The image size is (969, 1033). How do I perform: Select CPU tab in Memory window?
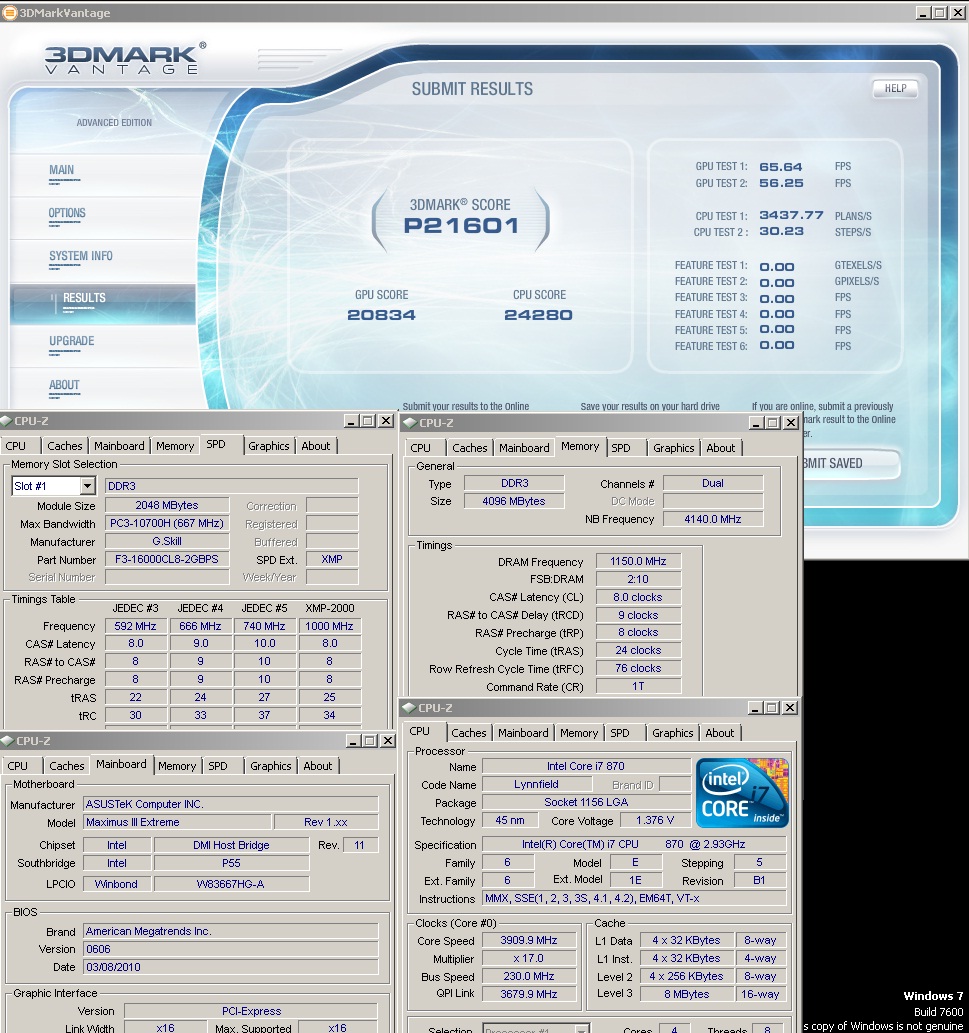[420, 448]
